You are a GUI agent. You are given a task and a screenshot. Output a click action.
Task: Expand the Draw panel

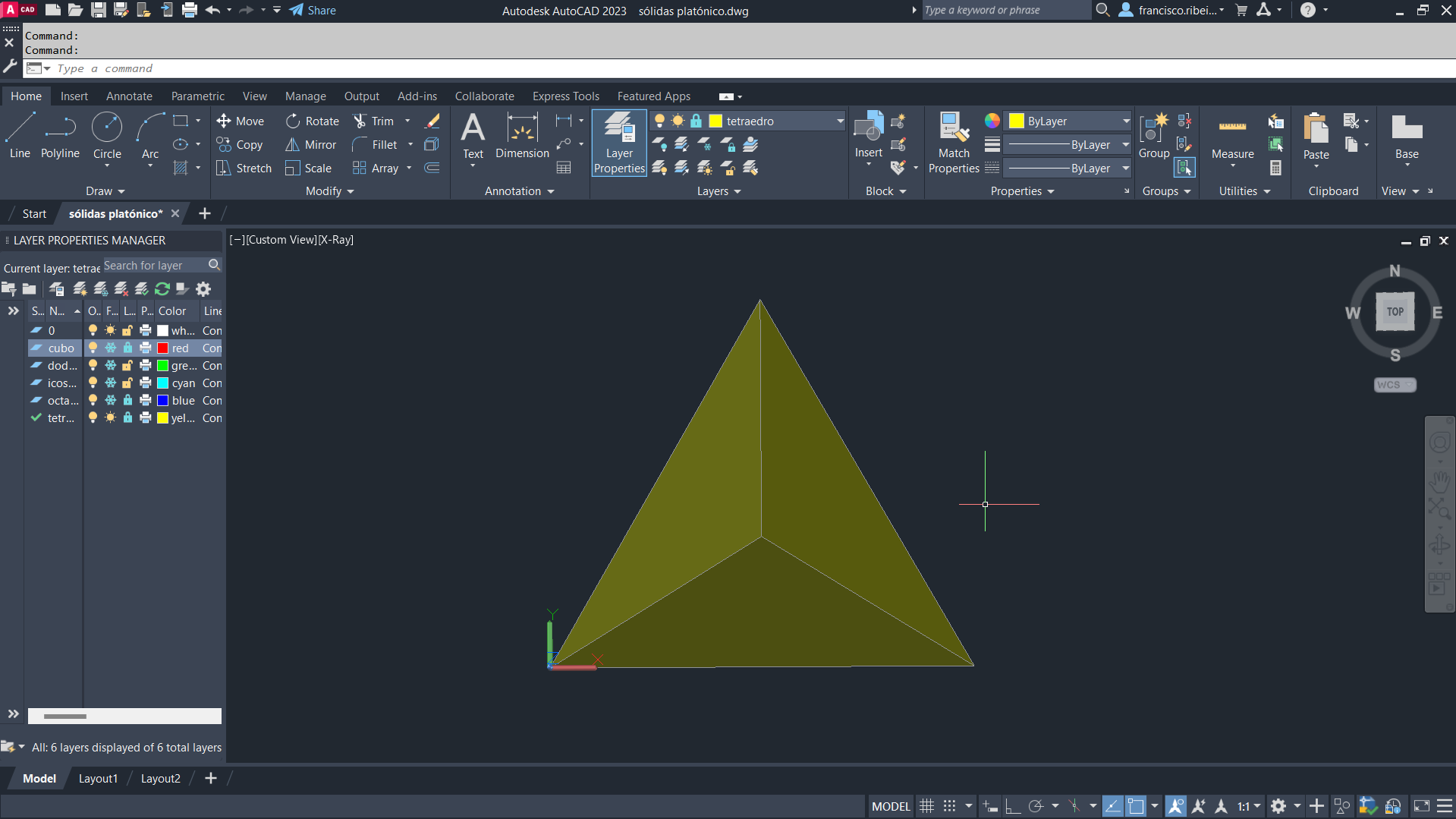(x=105, y=191)
